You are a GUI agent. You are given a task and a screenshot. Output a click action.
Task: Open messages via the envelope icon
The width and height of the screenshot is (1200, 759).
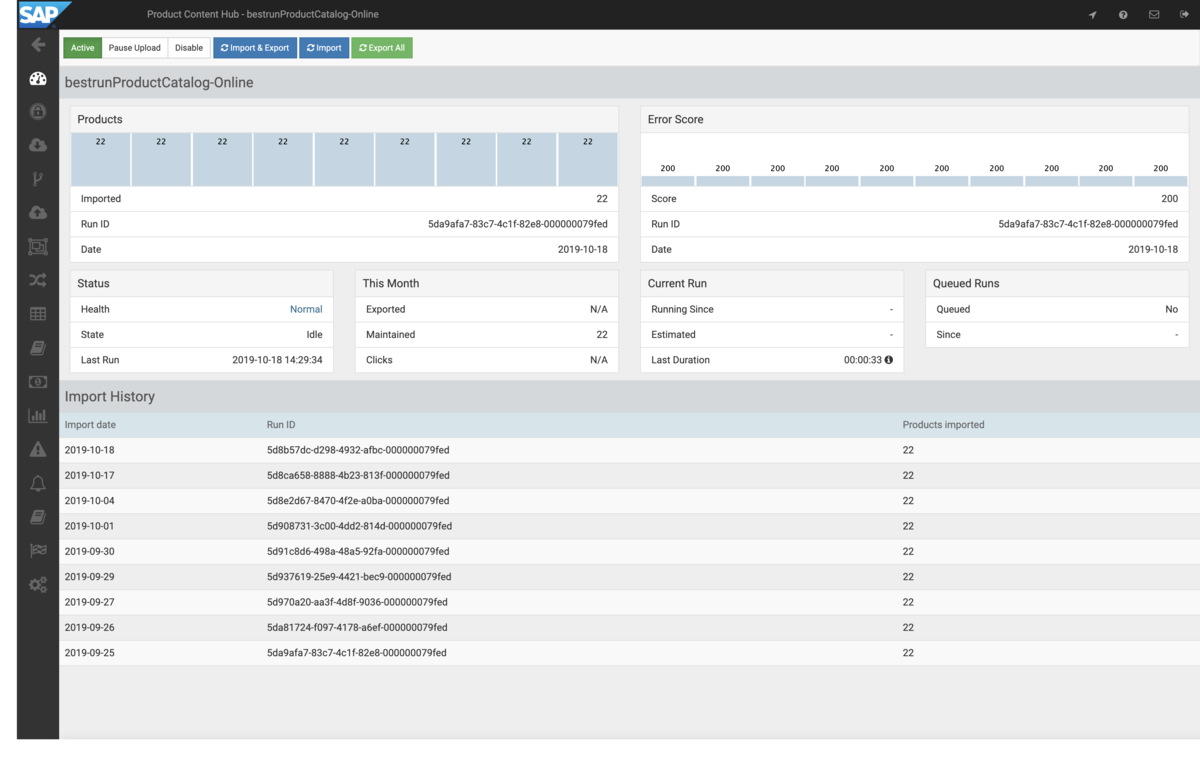click(x=1152, y=14)
